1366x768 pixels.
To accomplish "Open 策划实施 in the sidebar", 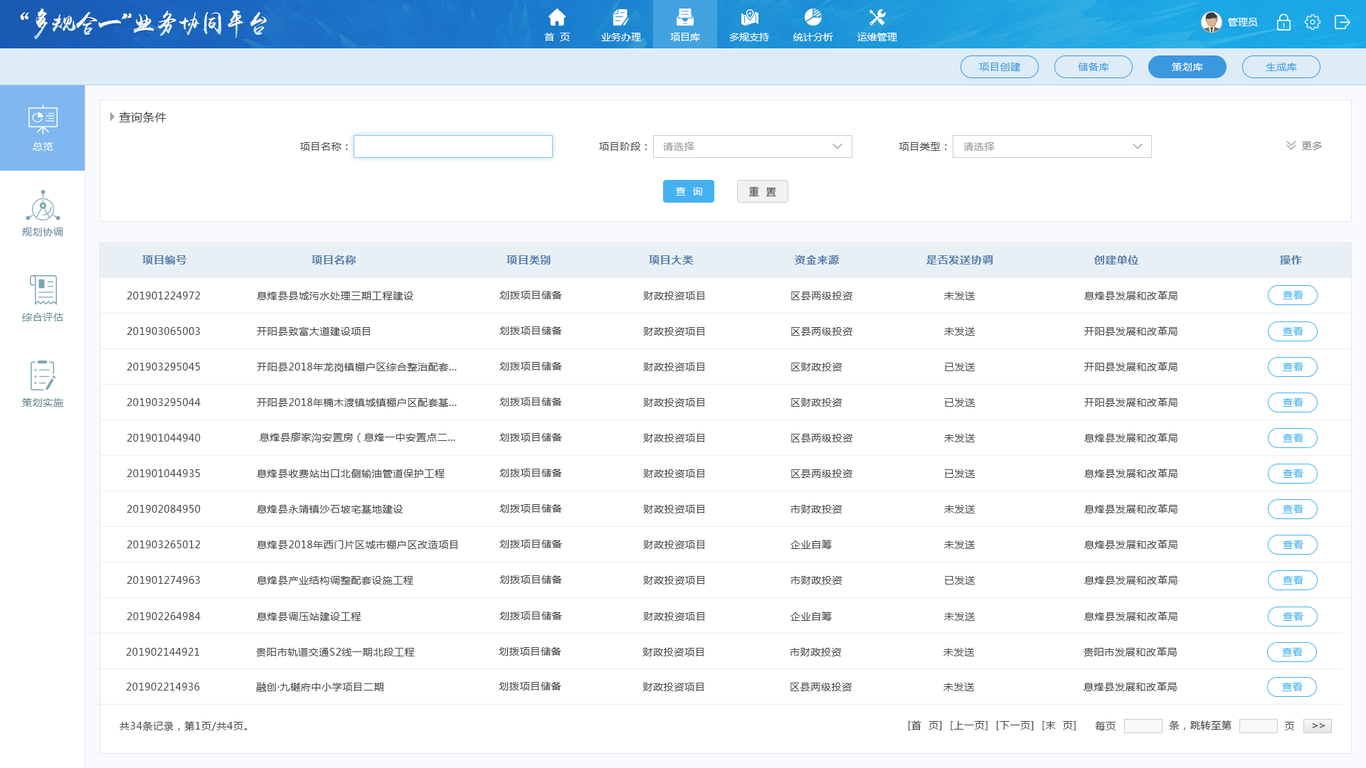I will pyautogui.click(x=42, y=385).
